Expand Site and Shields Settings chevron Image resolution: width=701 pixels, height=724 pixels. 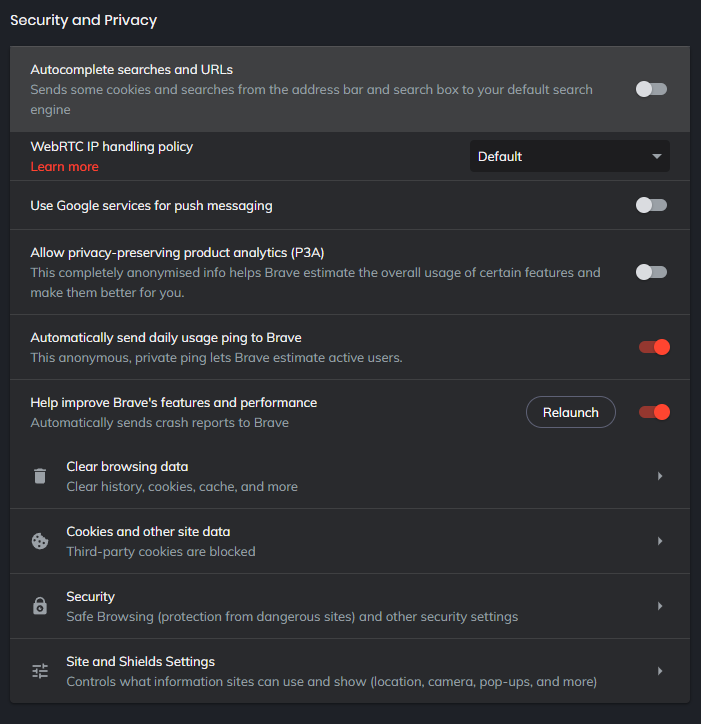click(660, 671)
